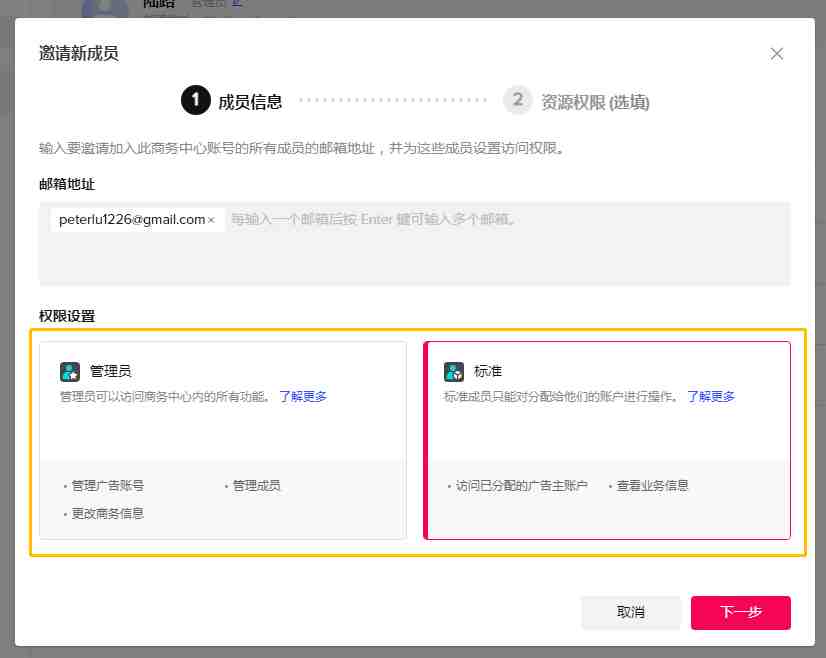Click the 查看业务信息 feature item
The image size is (826, 658).
click(652, 486)
